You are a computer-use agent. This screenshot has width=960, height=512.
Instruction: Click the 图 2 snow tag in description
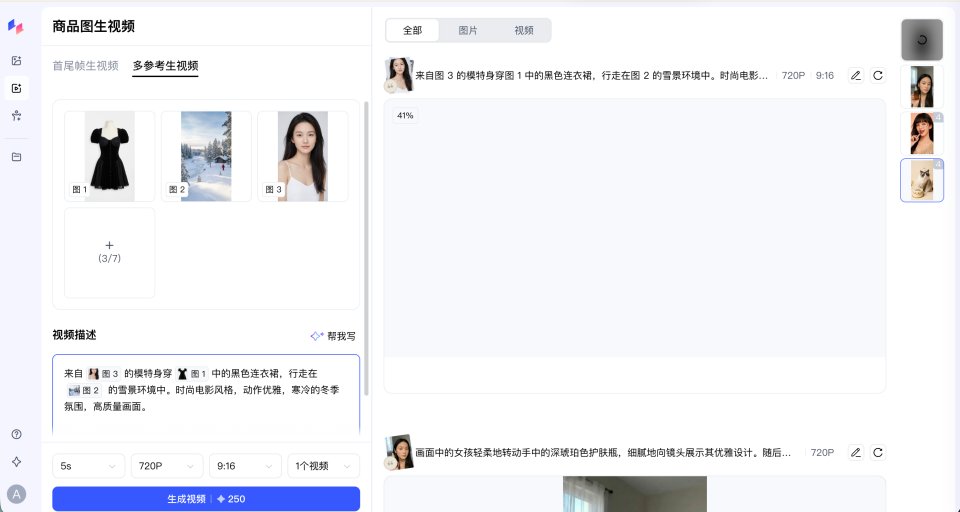[x=84, y=390]
